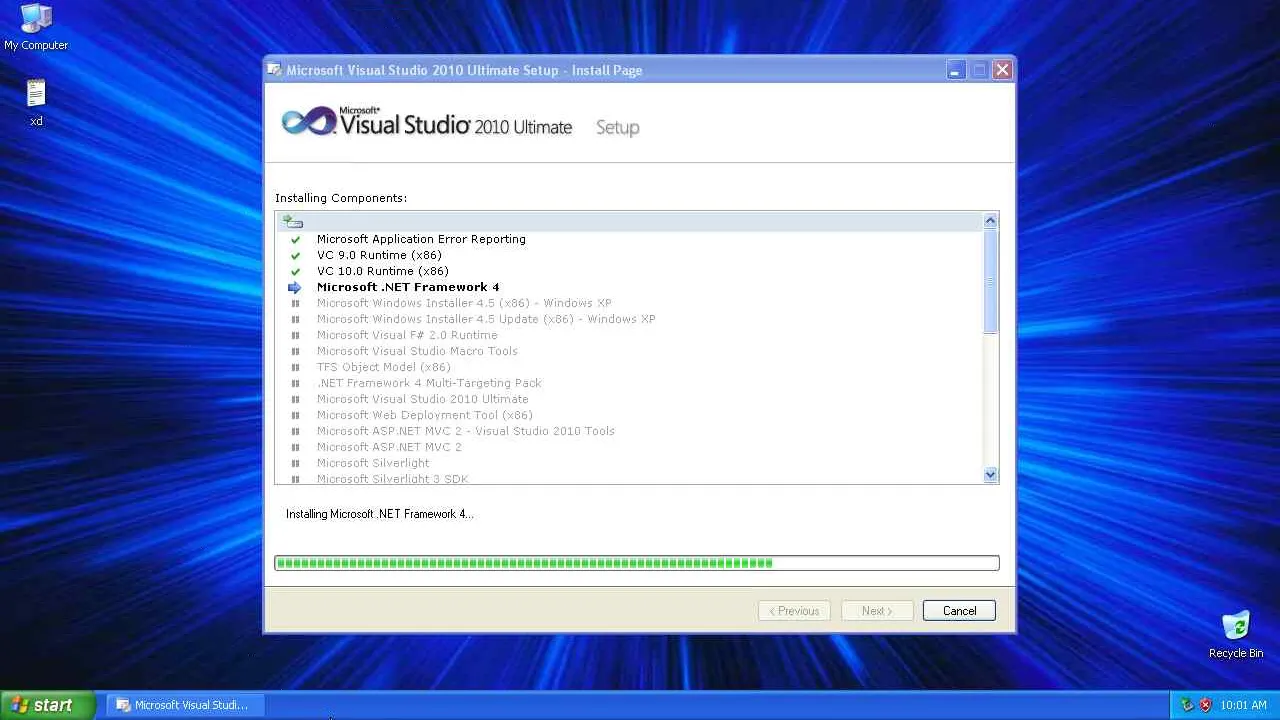This screenshot has height=720, width=1280.
Task: Click the pending icon beside the Microsoft Silverlight row
Action: pos(295,464)
